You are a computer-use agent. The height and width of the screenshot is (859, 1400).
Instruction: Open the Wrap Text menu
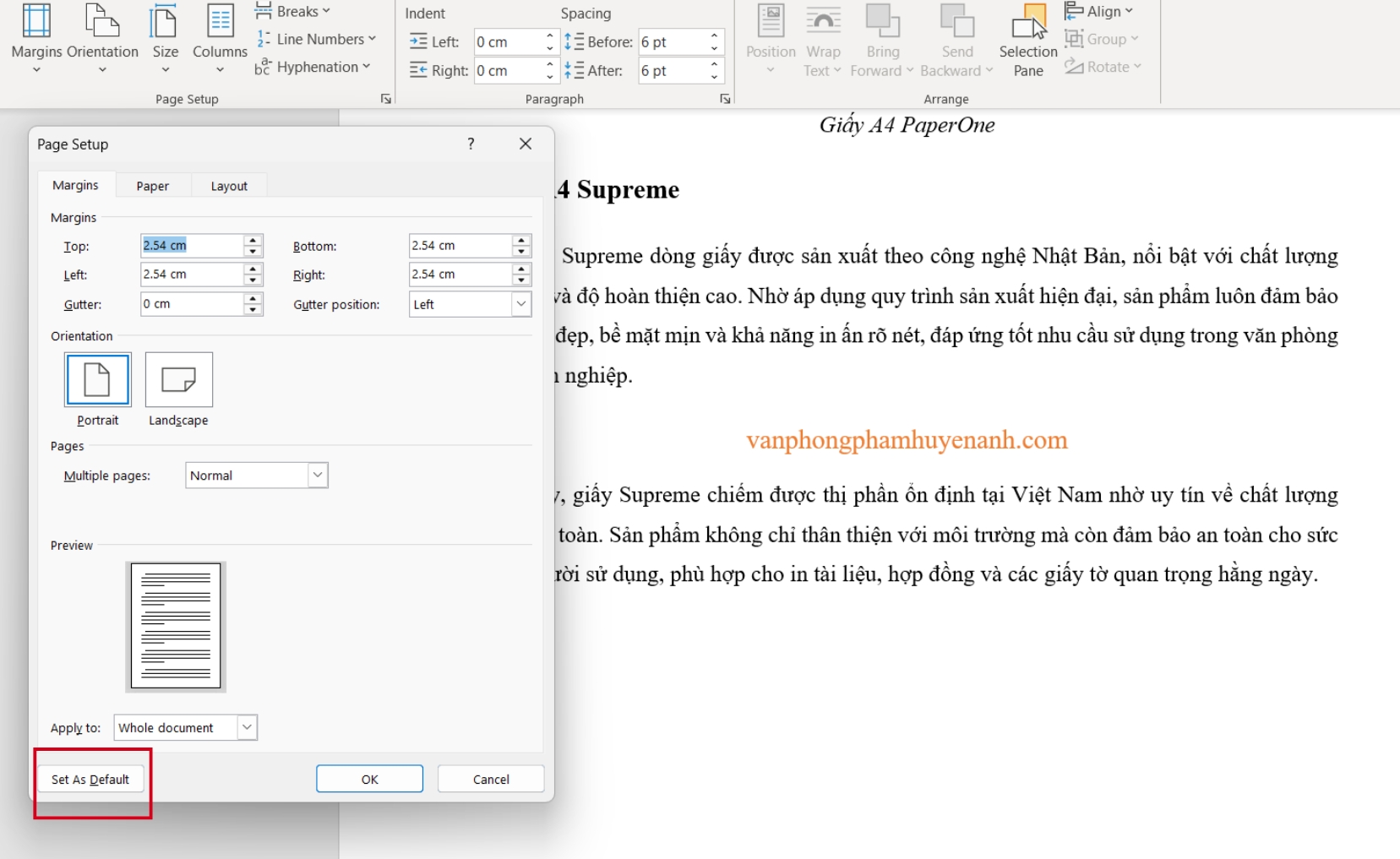coord(822,39)
